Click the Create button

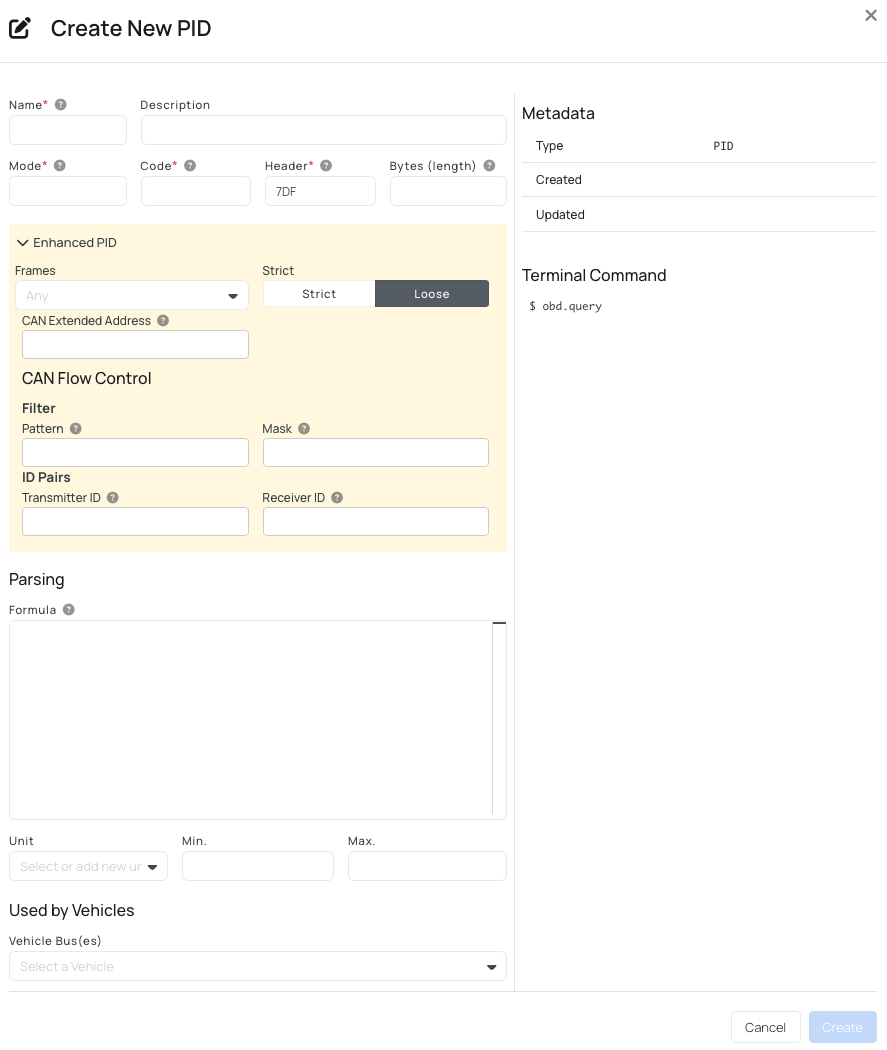click(842, 1027)
